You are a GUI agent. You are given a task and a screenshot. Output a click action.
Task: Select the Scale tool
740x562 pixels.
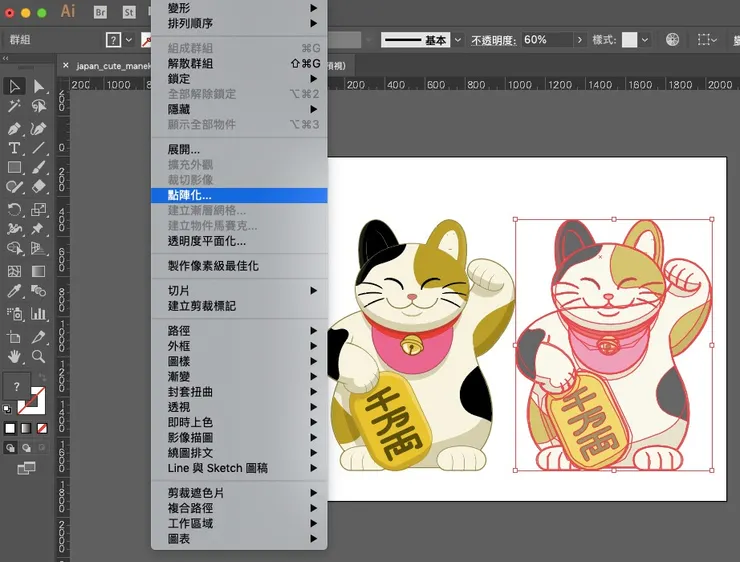[38, 209]
